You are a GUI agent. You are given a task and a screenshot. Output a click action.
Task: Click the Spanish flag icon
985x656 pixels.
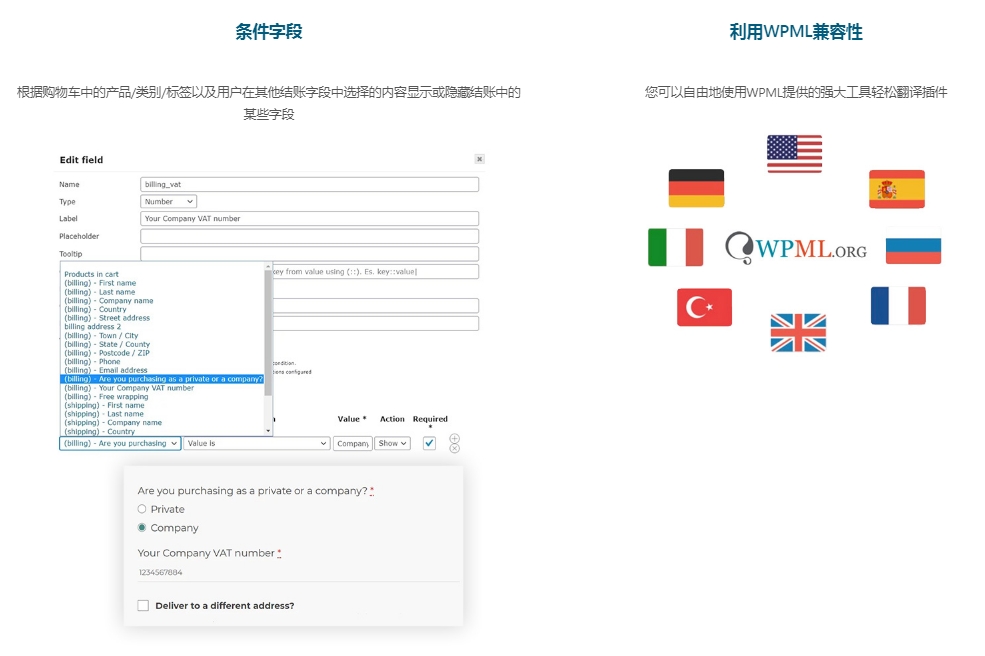[896, 189]
